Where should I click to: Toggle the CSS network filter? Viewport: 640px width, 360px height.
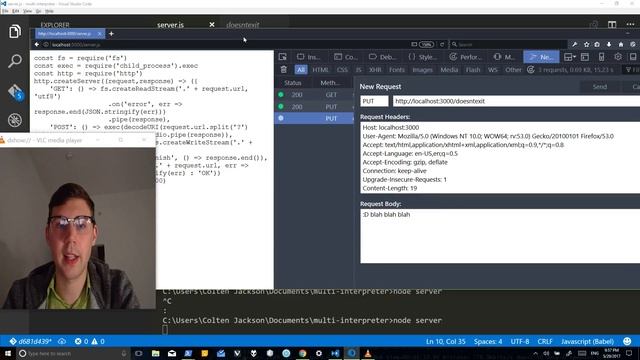(x=342, y=70)
